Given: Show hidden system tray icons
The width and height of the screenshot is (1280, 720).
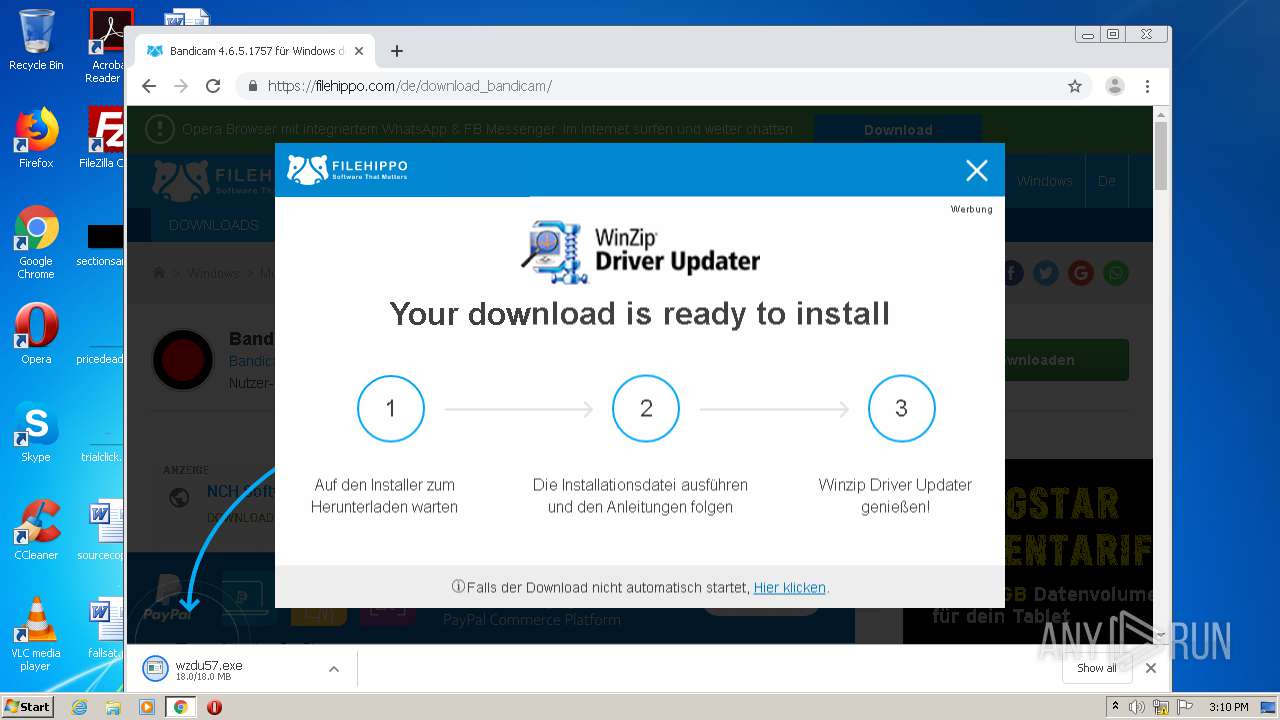Looking at the screenshot, I should click(x=1115, y=707).
